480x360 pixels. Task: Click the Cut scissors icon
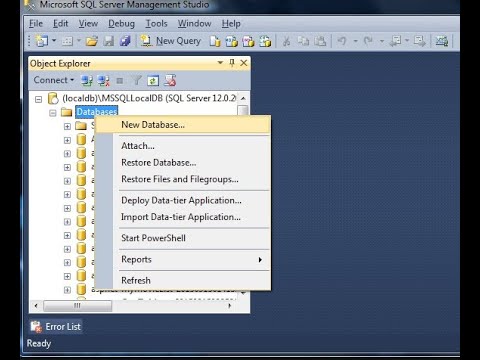[286, 41]
